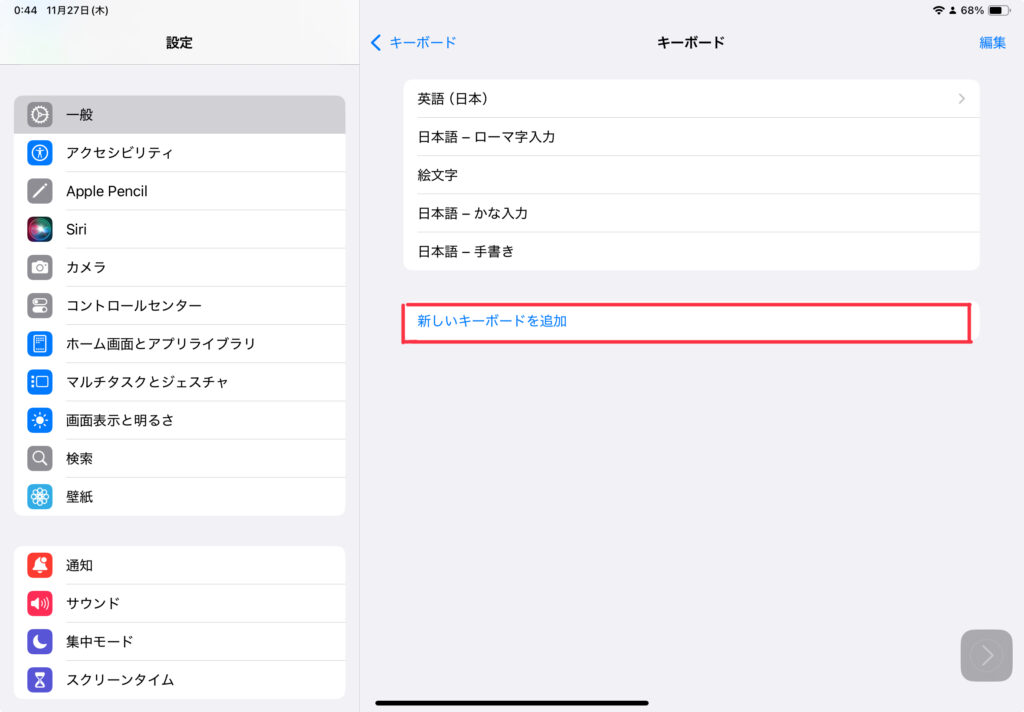This screenshot has width=1024, height=712.
Task: Click the floating next arrow button
Action: click(x=986, y=655)
